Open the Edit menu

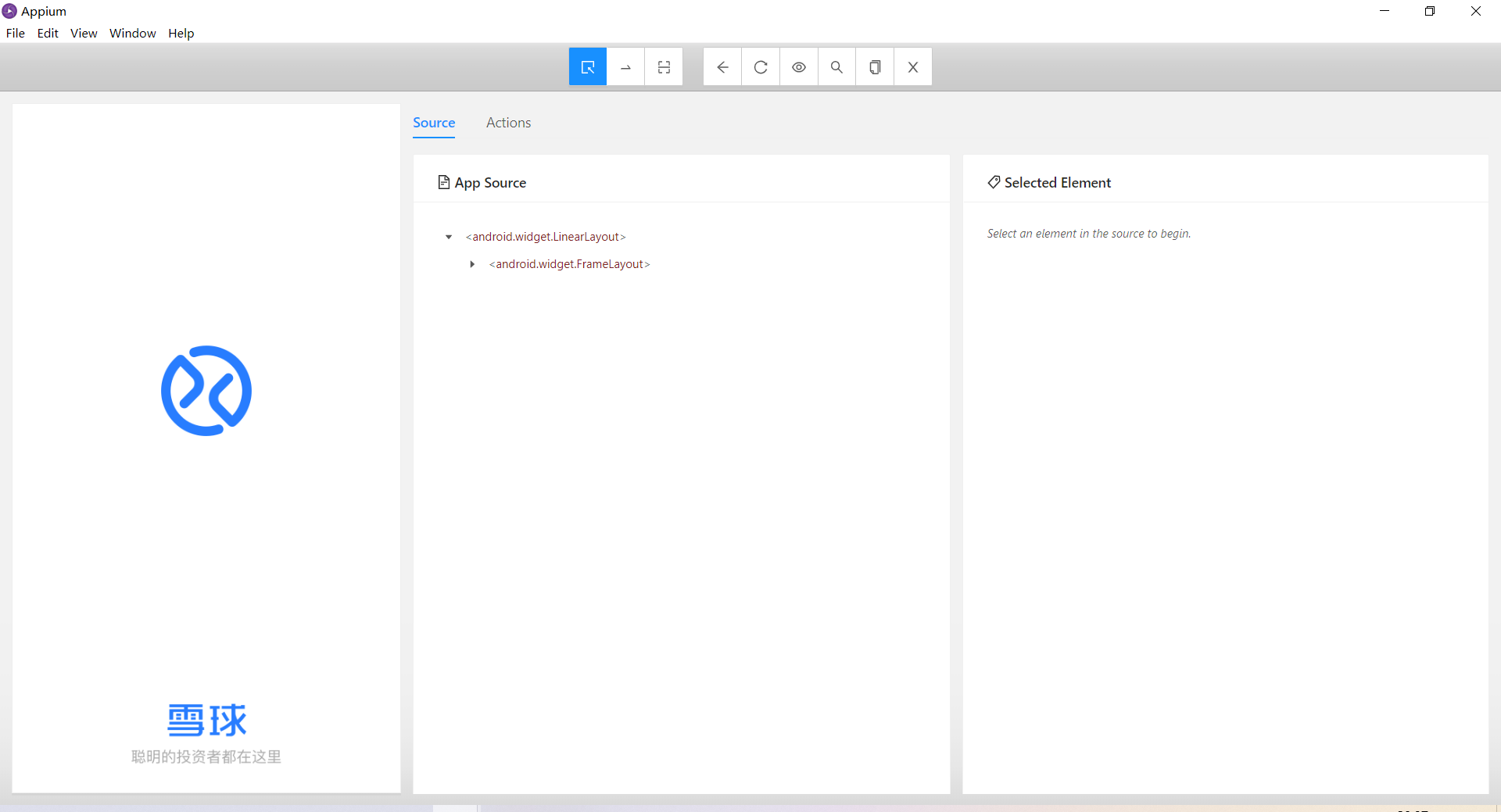(x=48, y=33)
